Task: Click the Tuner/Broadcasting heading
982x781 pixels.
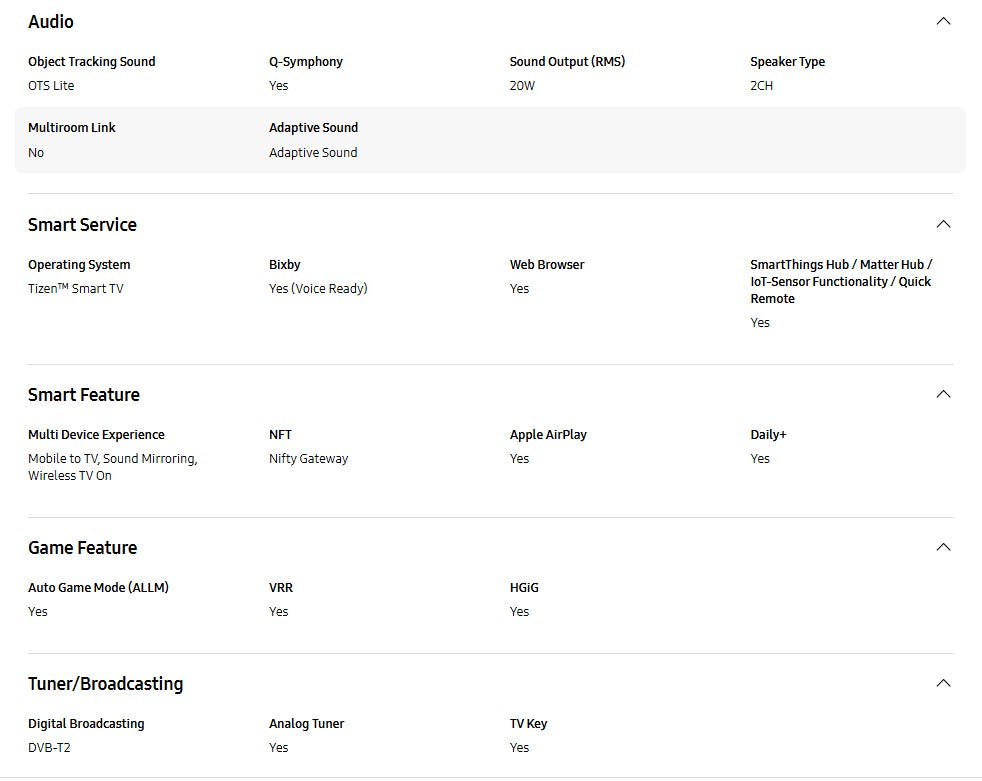Action: tap(105, 684)
